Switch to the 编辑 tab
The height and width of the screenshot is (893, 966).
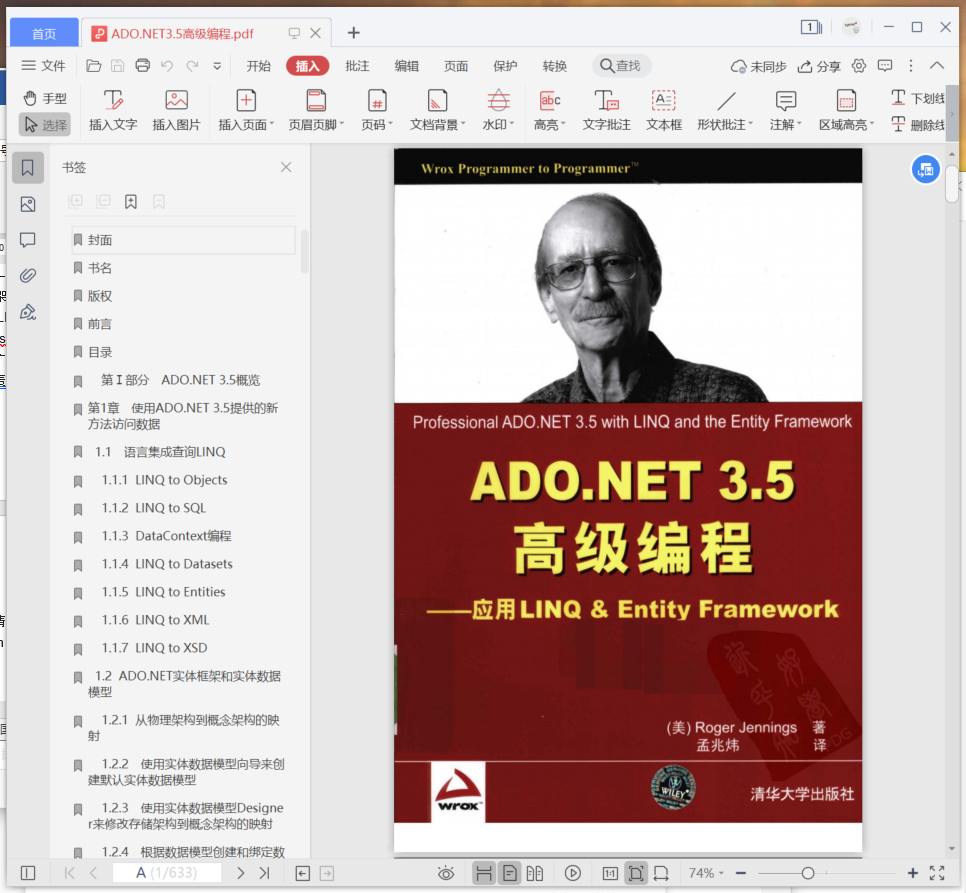point(407,66)
